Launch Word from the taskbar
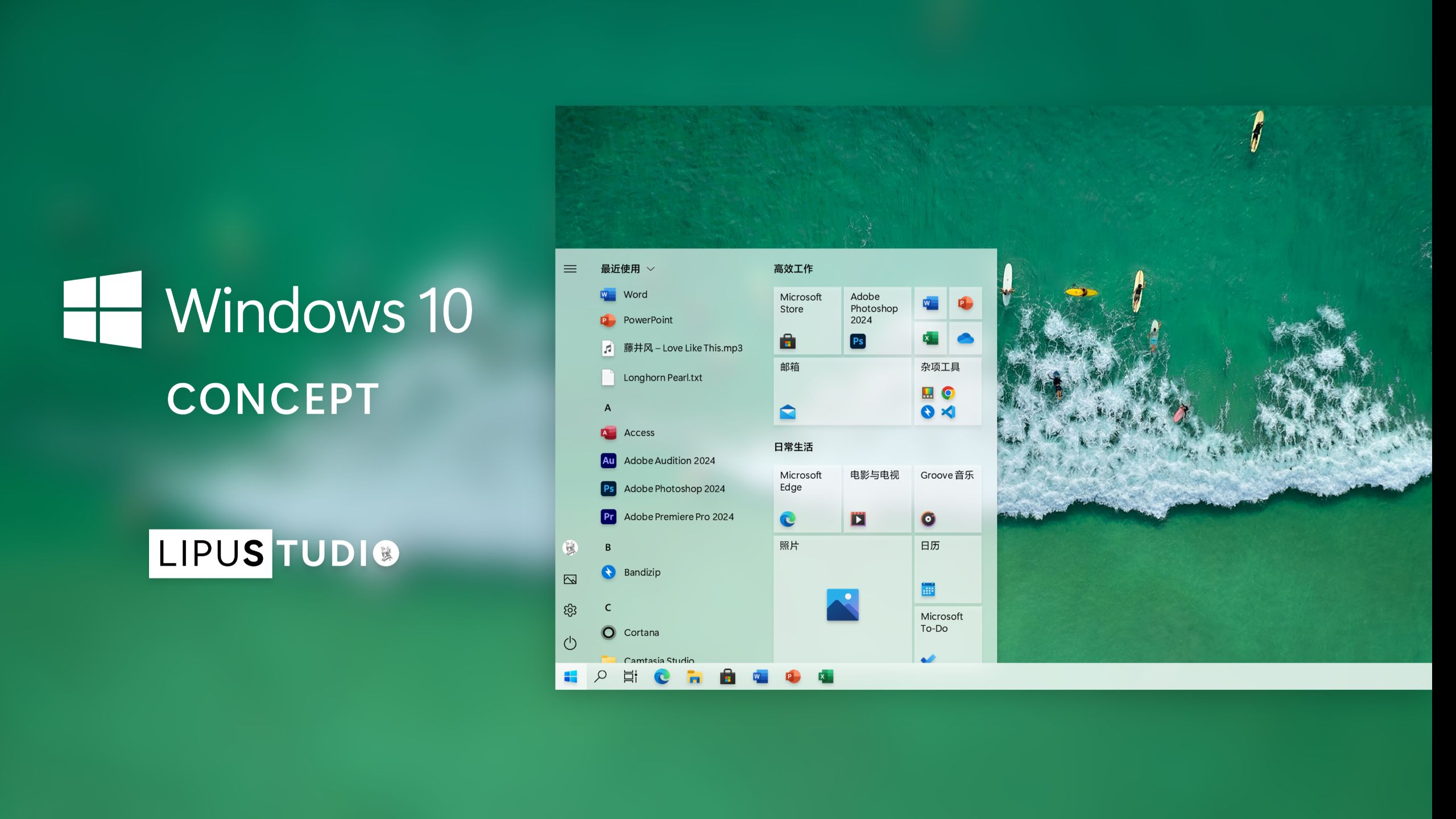This screenshot has width=1456, height=819. click(x=760, y=676)
